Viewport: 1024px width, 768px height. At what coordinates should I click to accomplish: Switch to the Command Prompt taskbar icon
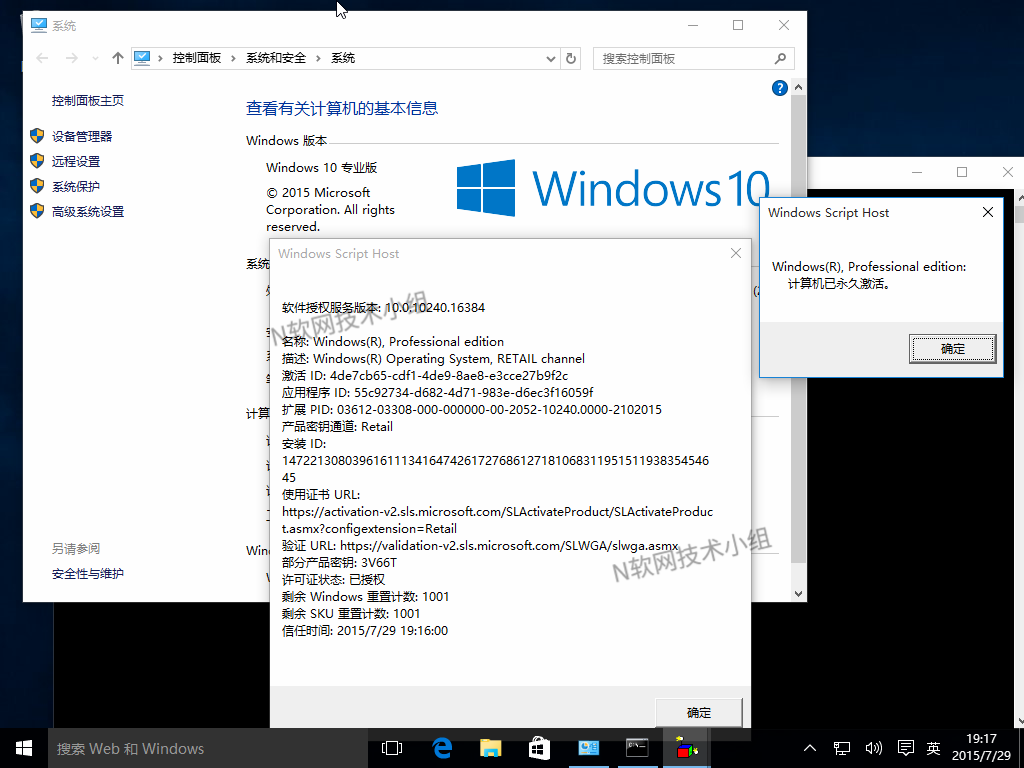pyautogui.click(x=637, y=748)
